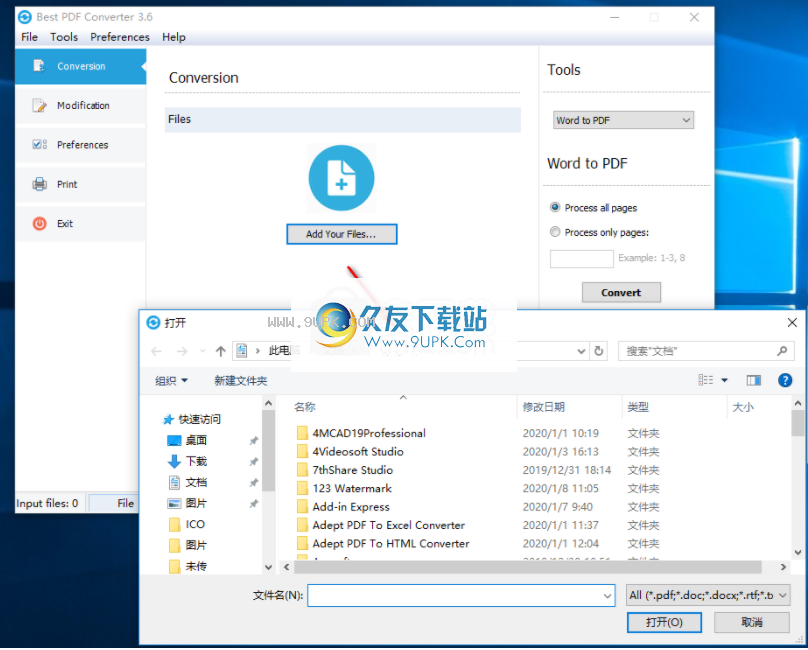Open Adept PDF To HTML Converter folder

391,543
